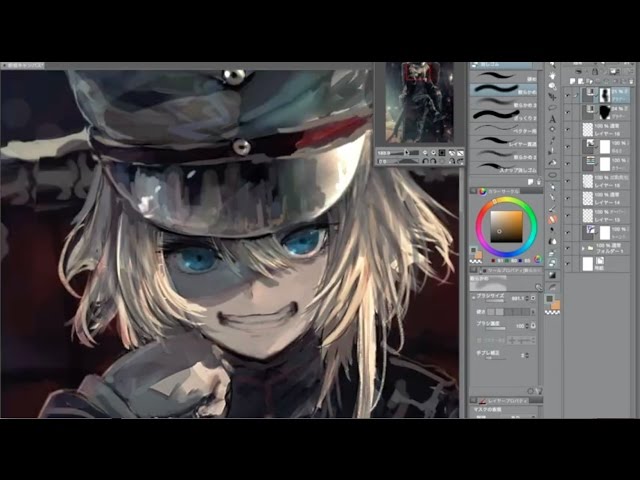Hide the レイヤー 14 layer
The height and width of the screenshot is (480, 640).
point(567,198)
